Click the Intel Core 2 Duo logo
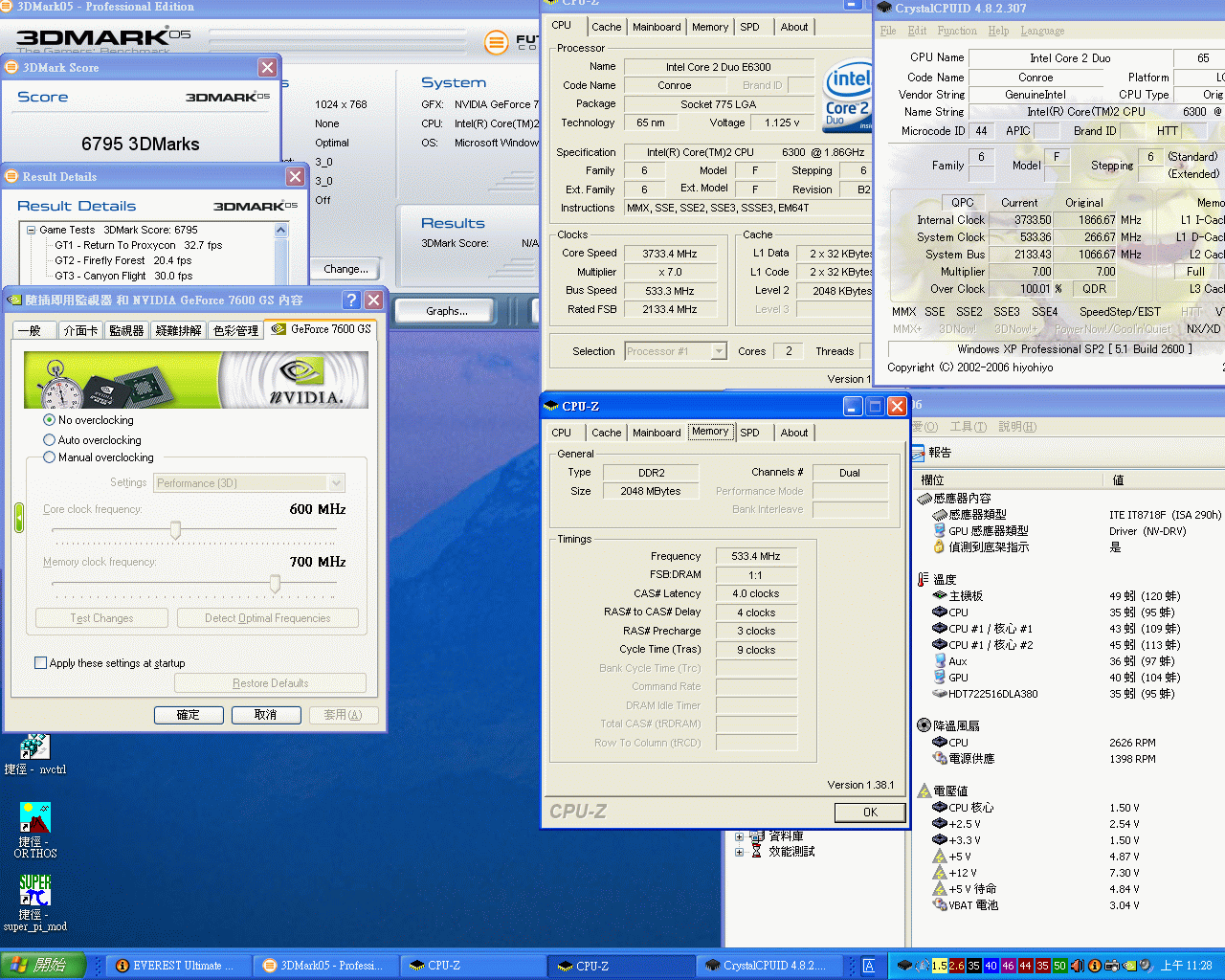The width and height of the screenshot is (1225, 980). click(849, 96)
